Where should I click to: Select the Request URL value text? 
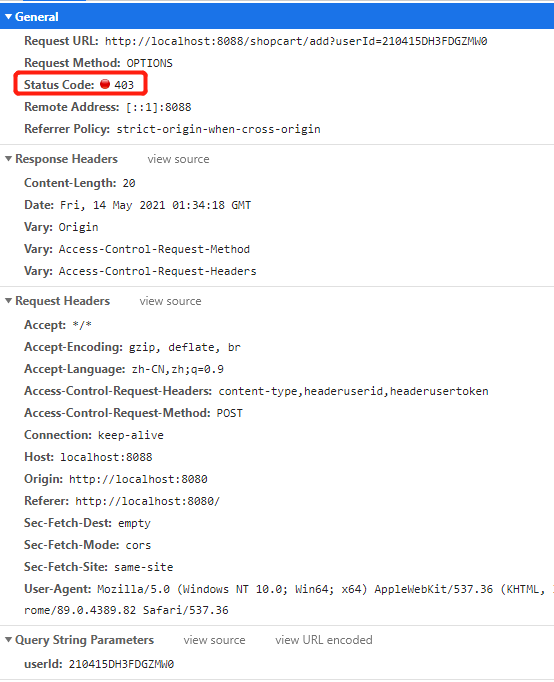tap(296, 41)
